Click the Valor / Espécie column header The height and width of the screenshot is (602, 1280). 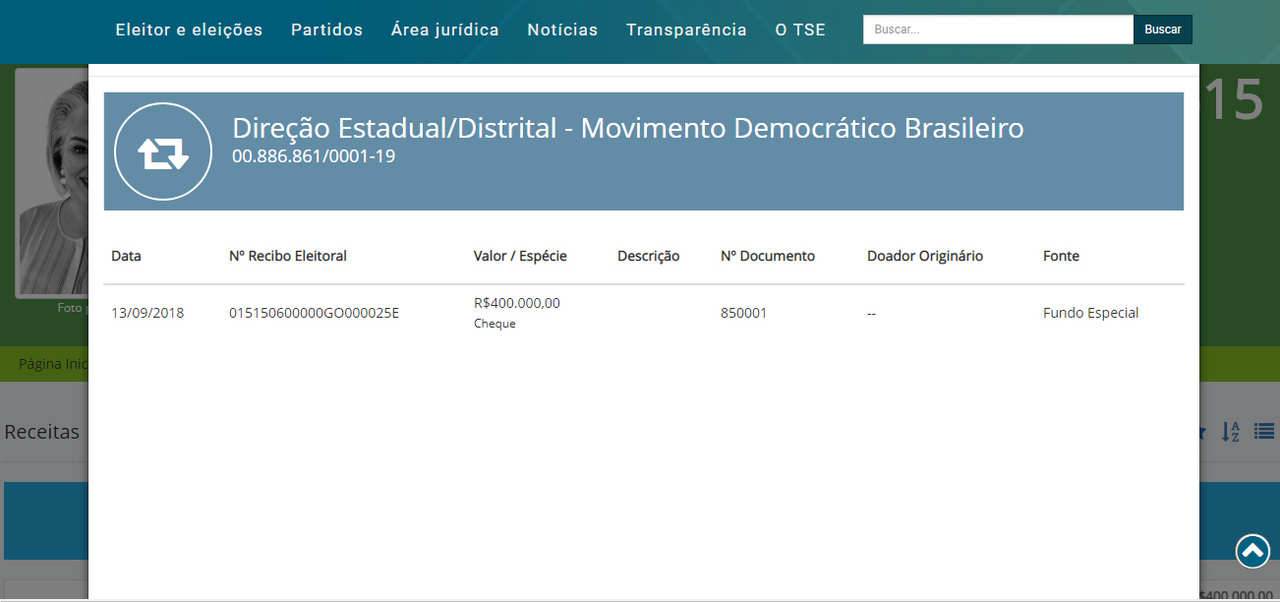pyautogui.click(x=520, y=256)
